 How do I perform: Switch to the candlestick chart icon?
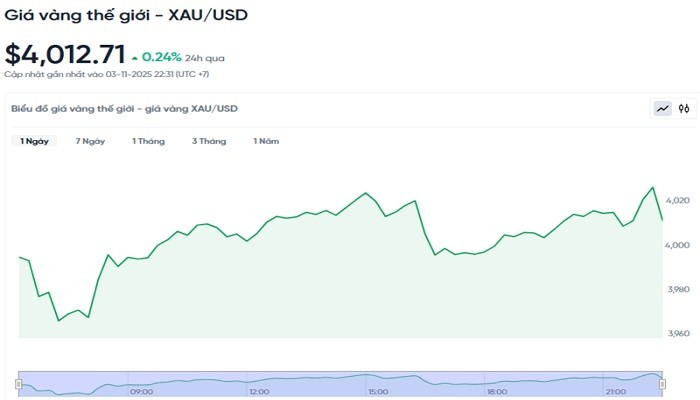[x=684, y=109]
